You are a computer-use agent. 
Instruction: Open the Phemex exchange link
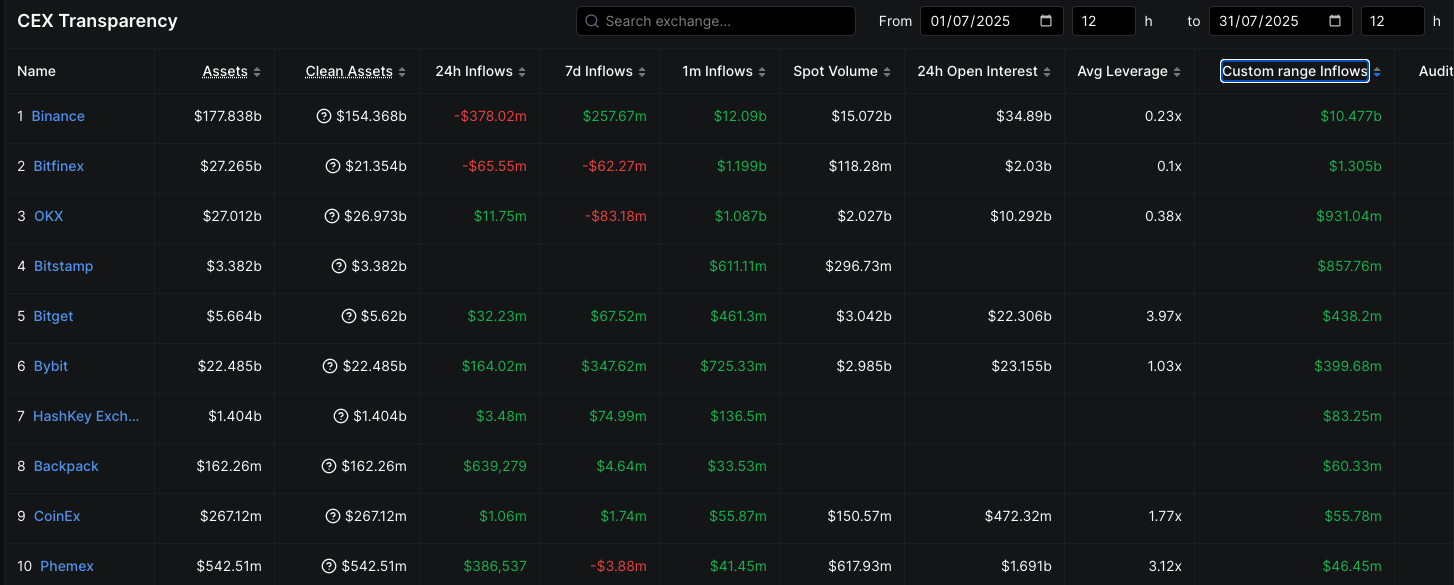[67, 566]
